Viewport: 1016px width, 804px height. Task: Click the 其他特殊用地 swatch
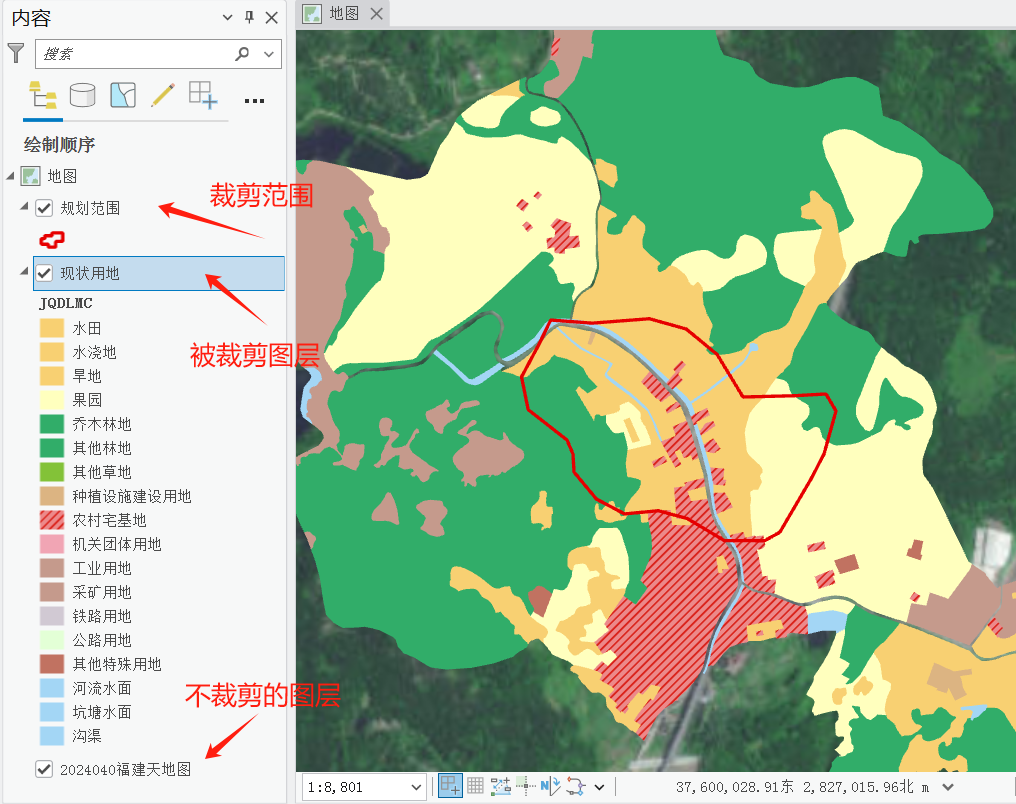(52, 663)
